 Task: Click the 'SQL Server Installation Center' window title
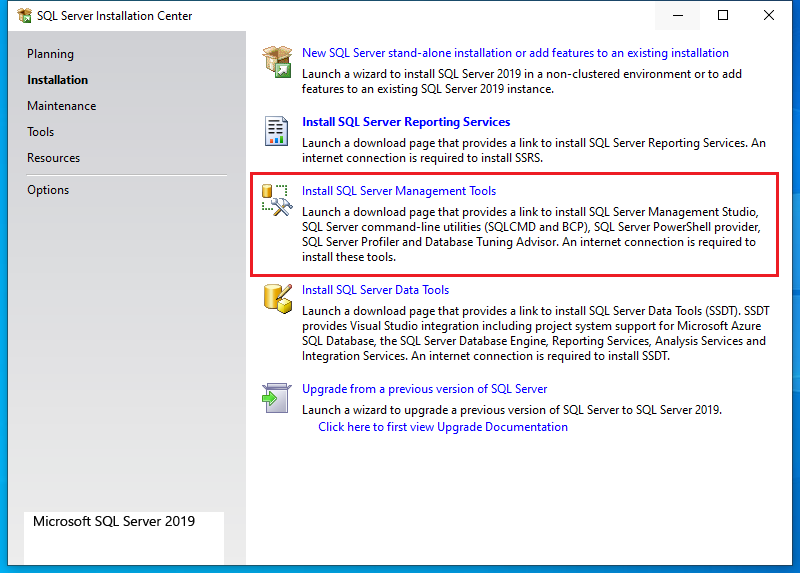[114, 16]
